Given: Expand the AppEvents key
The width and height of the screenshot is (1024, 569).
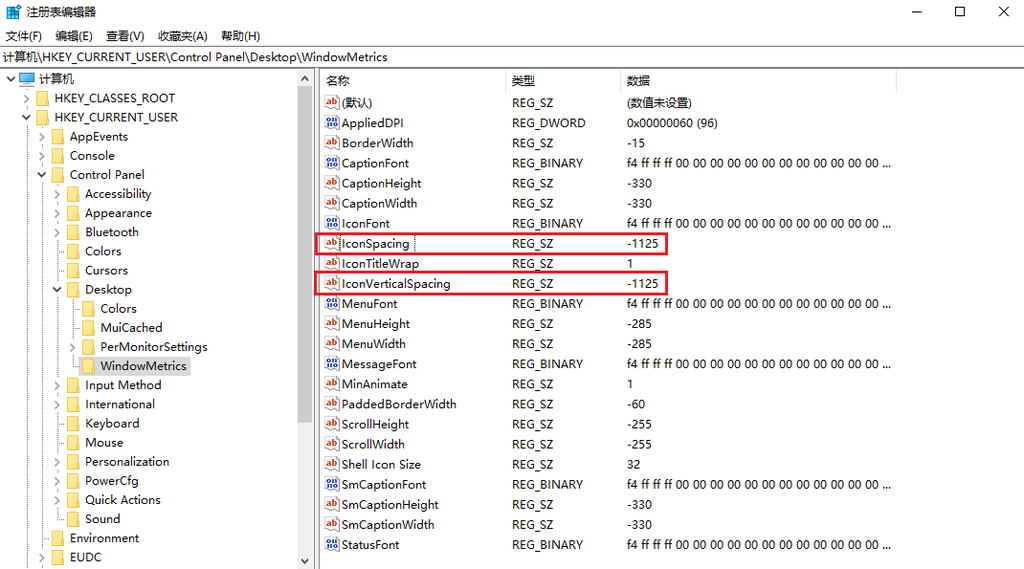Looking at the screenshot, I should (x=42, y=137).
